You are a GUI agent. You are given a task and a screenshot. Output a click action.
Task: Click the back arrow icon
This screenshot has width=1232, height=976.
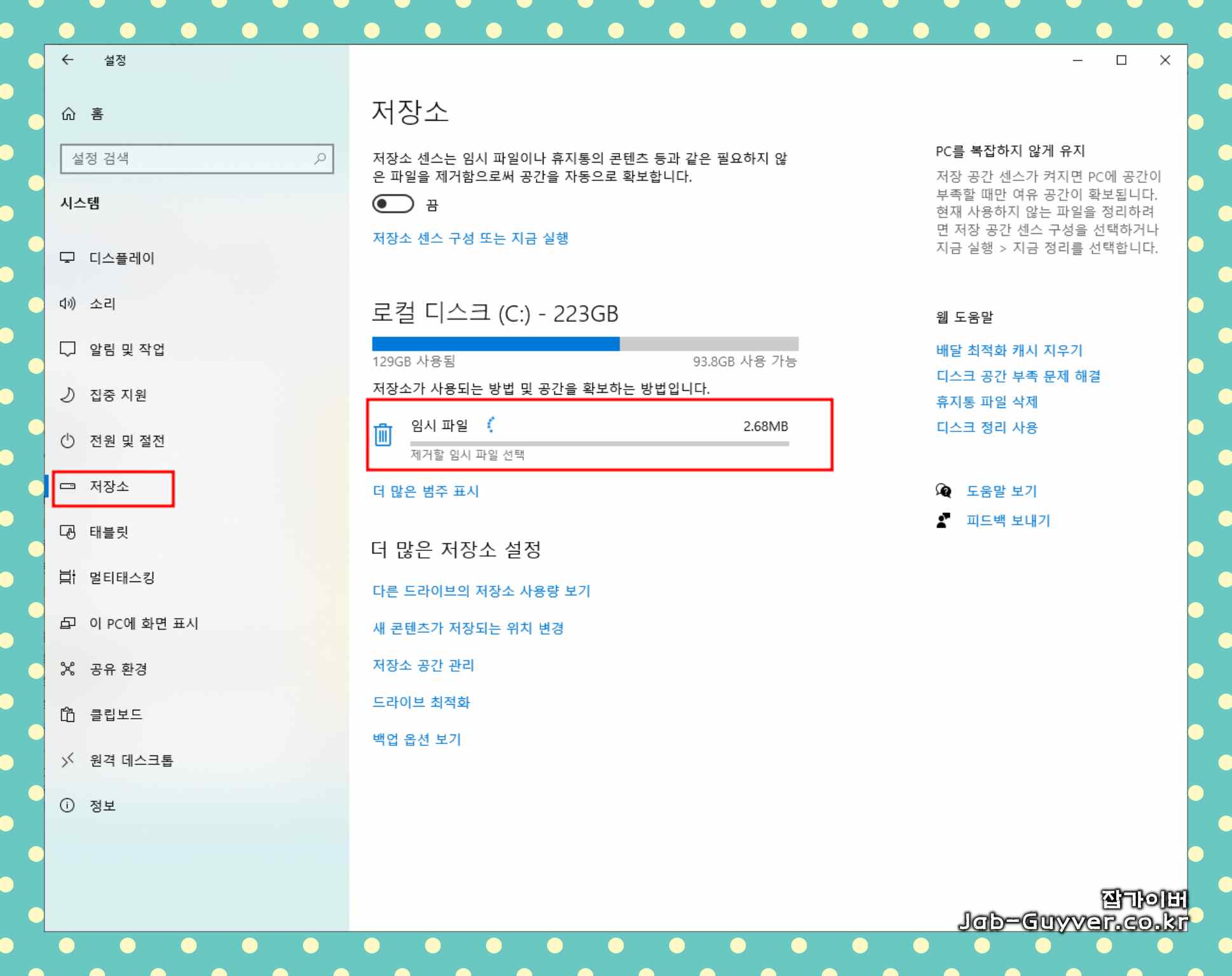(67, 60)
